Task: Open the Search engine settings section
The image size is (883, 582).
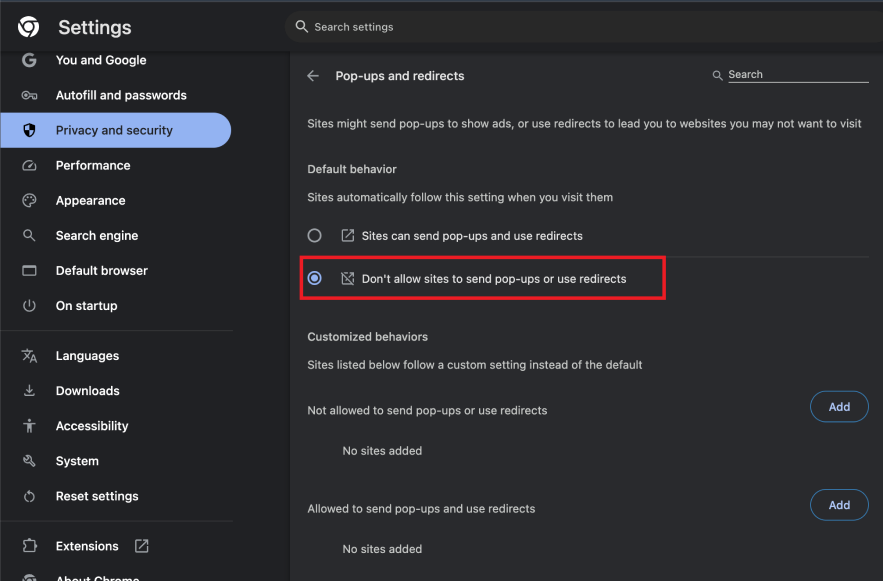Action: (97, 236)
